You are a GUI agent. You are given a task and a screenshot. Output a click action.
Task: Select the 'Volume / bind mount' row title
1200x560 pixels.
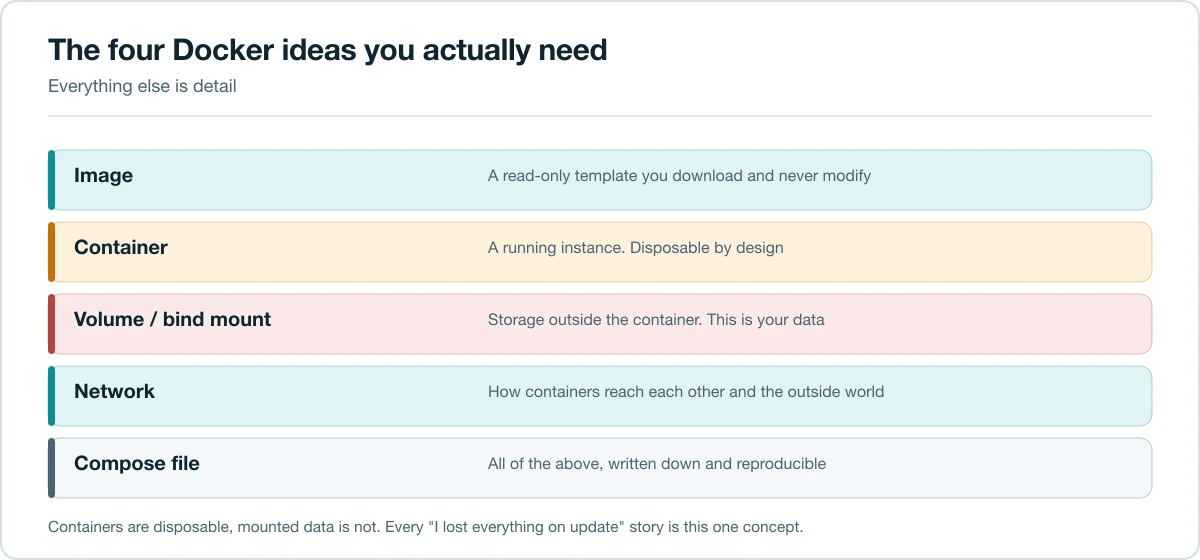tap(172, 320)
